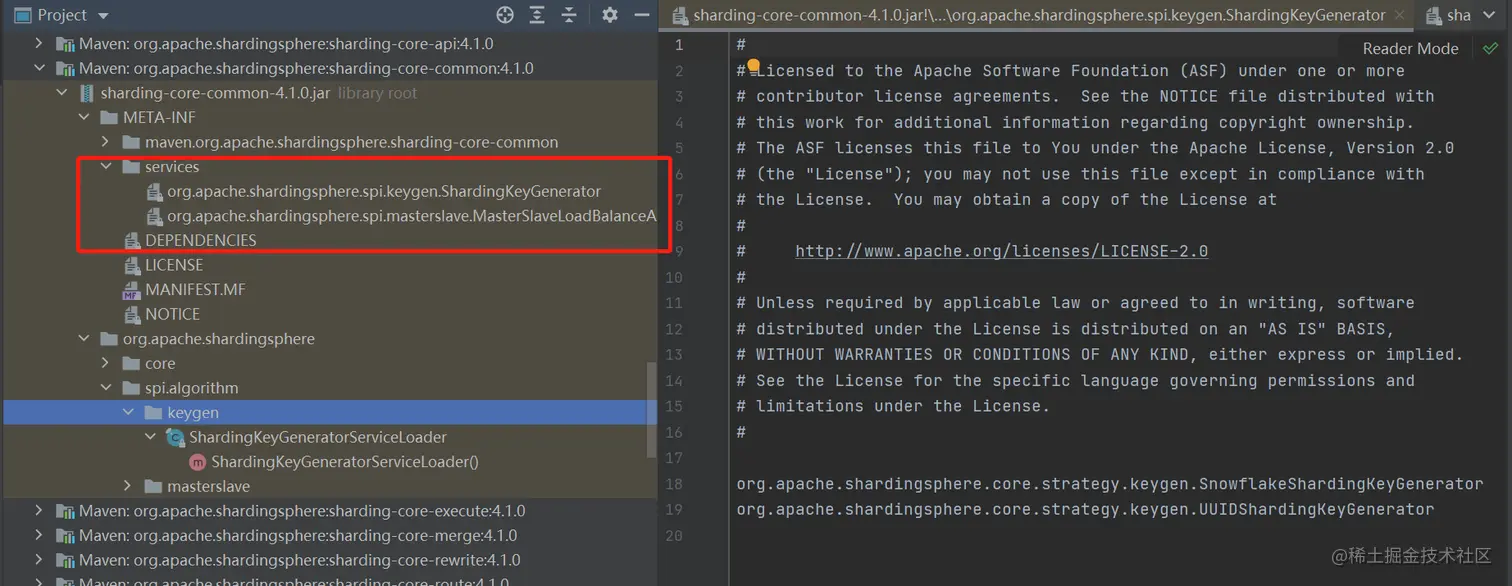Image resolution: width=1512 pixels, height=586 pixels.
Task: Select the LICENSE file
Action: 174,265
